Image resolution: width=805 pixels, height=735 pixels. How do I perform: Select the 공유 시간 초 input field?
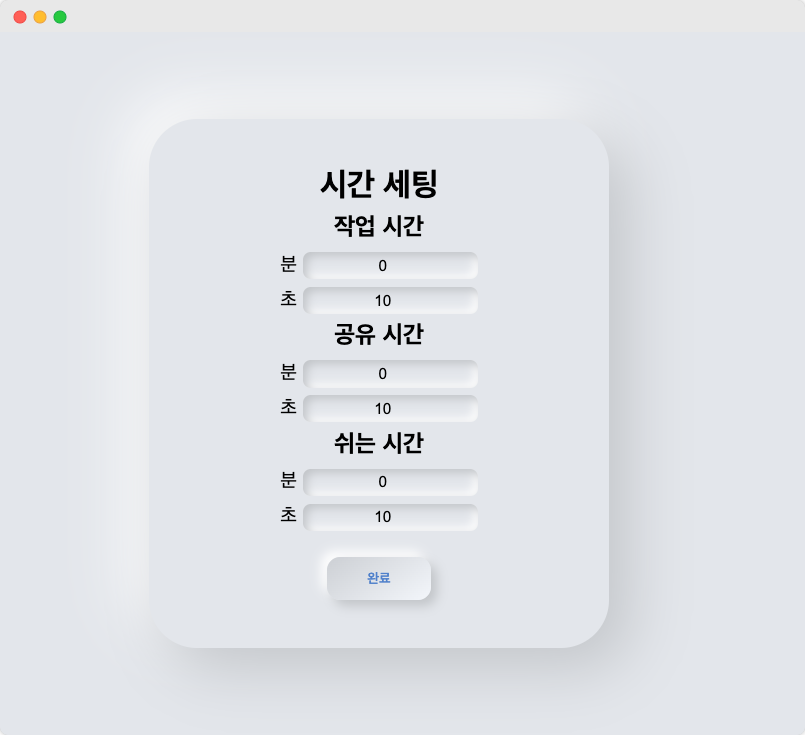click(391, 409)
